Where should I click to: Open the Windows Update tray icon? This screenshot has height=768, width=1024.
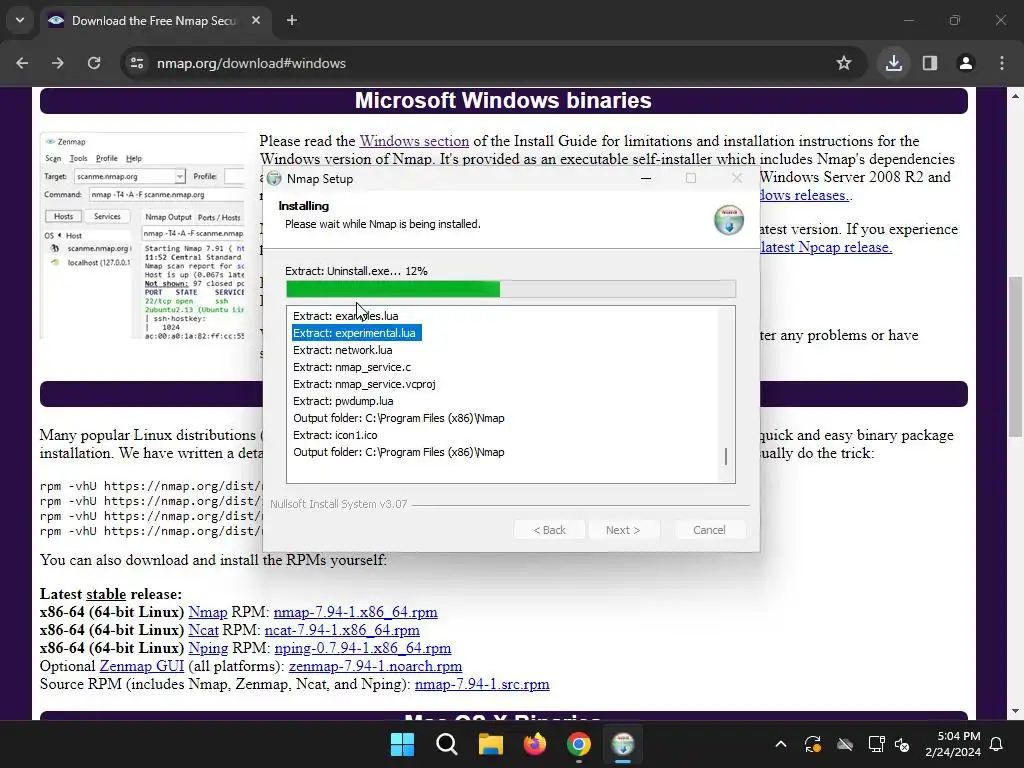(x=813, y=744)
